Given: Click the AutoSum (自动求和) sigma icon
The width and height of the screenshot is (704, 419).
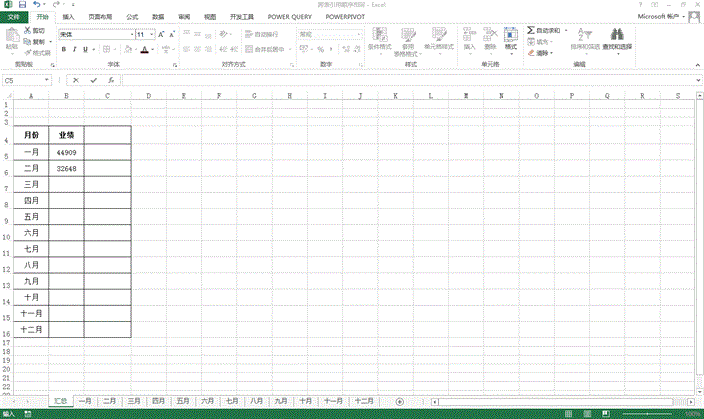Looking at the screenshot, I should point(531,31).
